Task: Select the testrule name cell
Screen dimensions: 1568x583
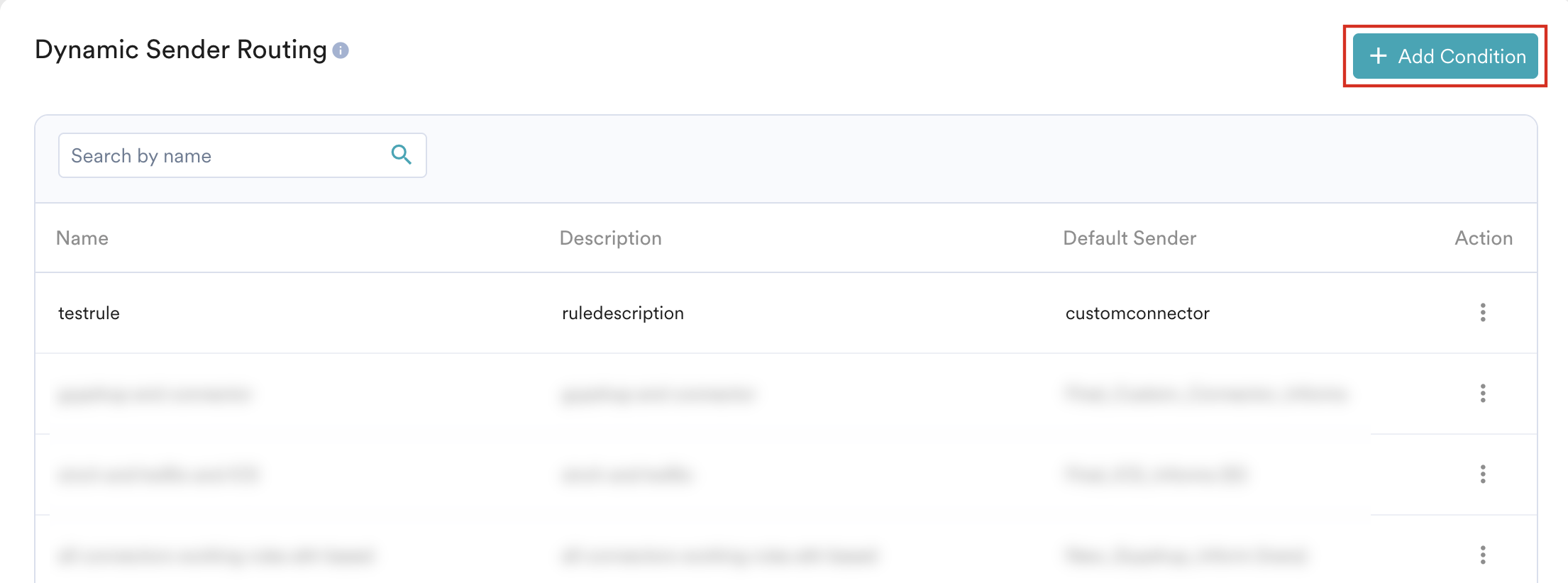Action: pos(89,313)
